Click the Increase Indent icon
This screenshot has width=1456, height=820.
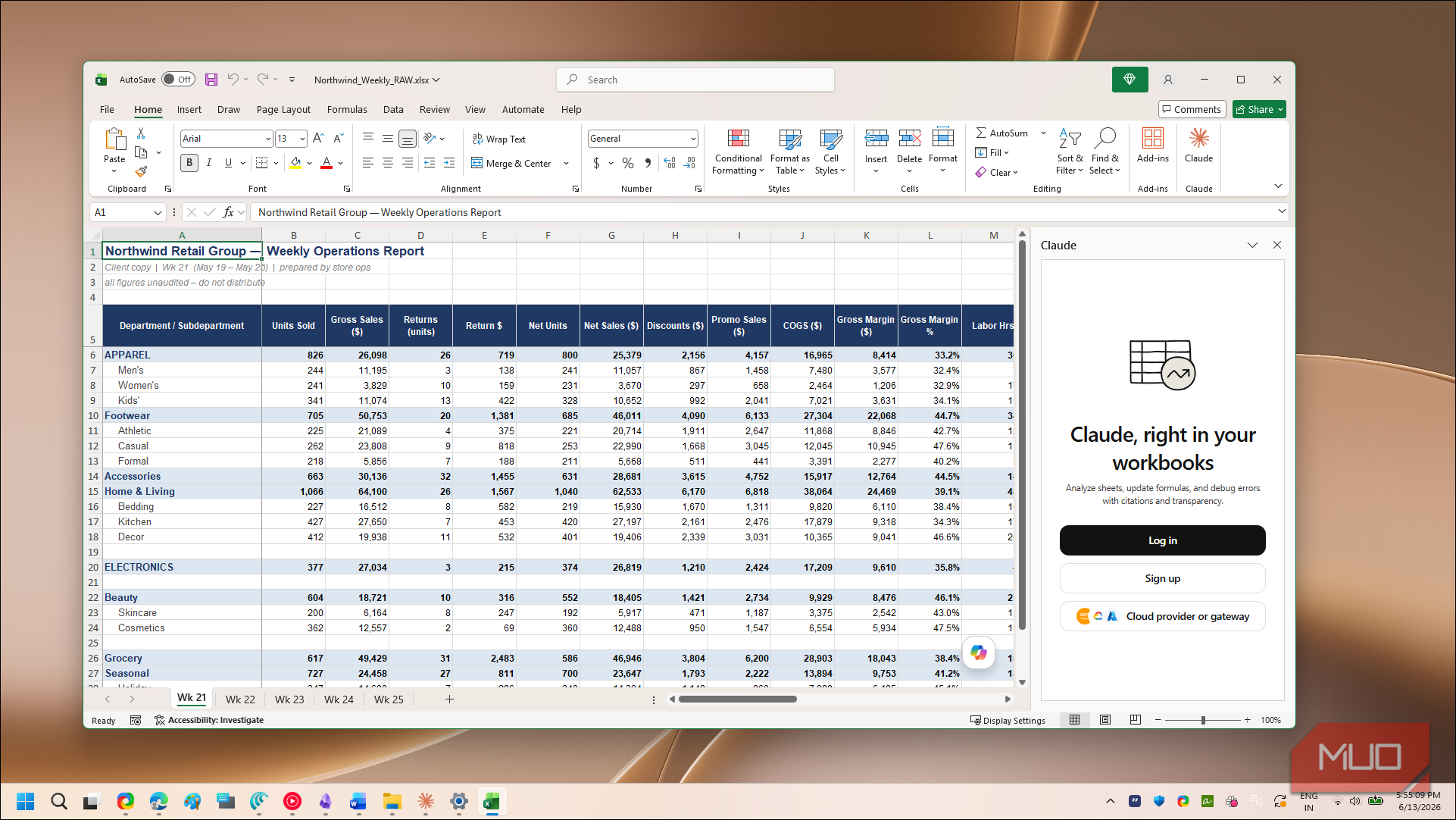pos(449,163)
